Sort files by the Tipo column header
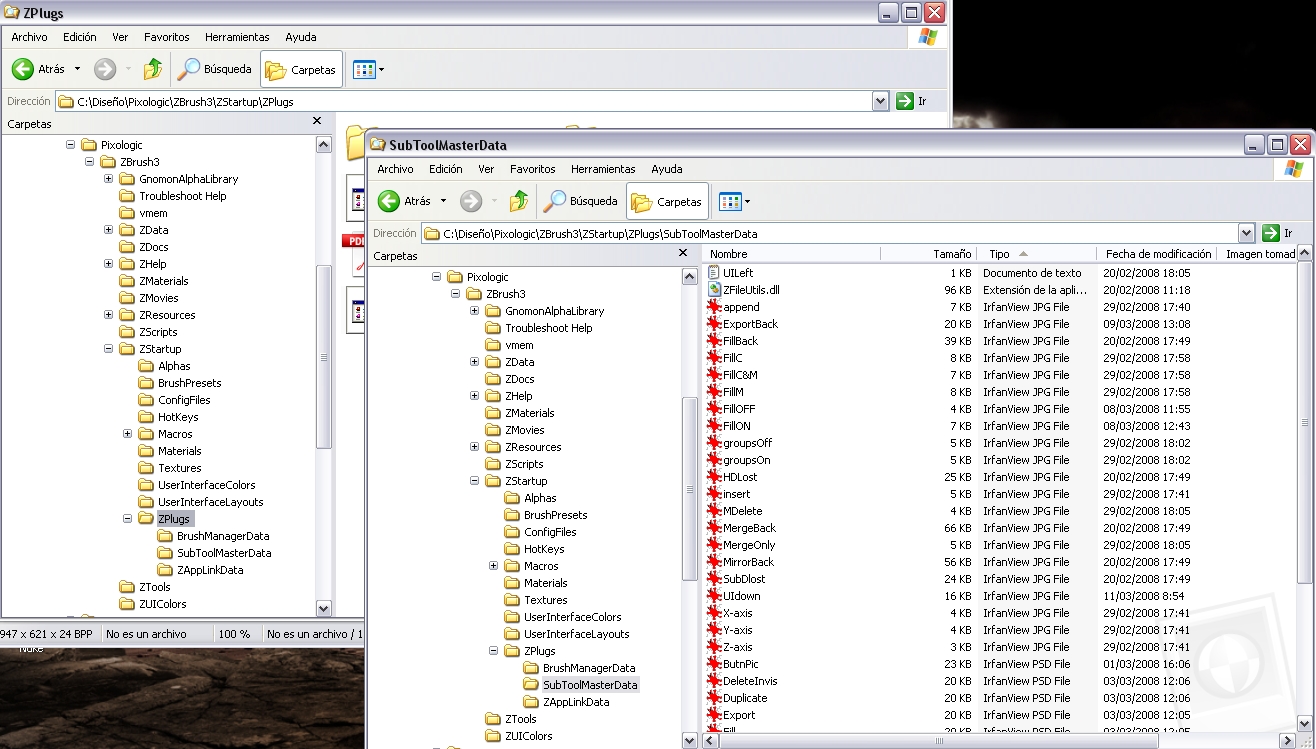 (x=1036, y=254)
